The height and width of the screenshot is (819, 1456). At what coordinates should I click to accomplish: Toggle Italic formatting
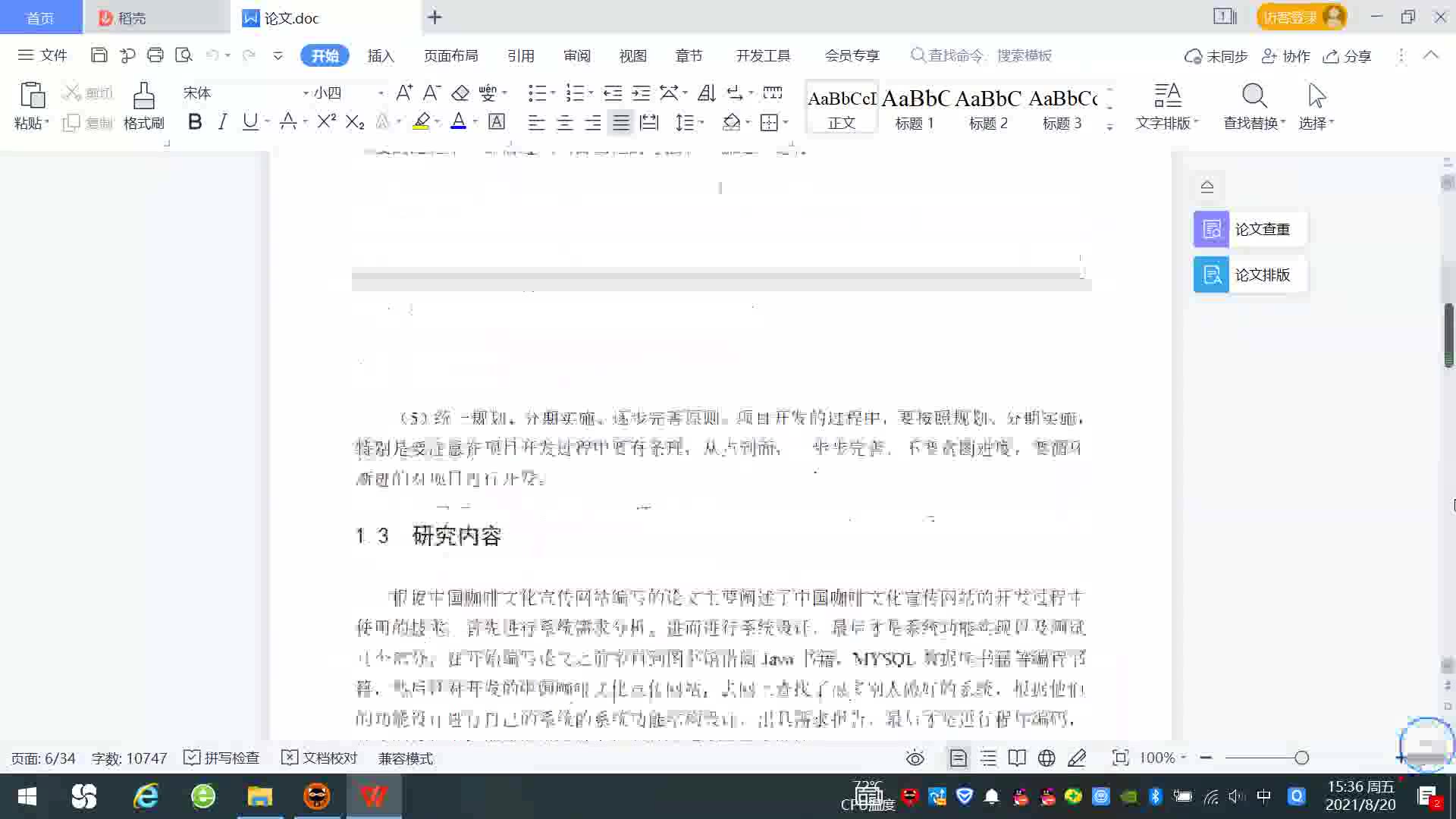point(222,122)
